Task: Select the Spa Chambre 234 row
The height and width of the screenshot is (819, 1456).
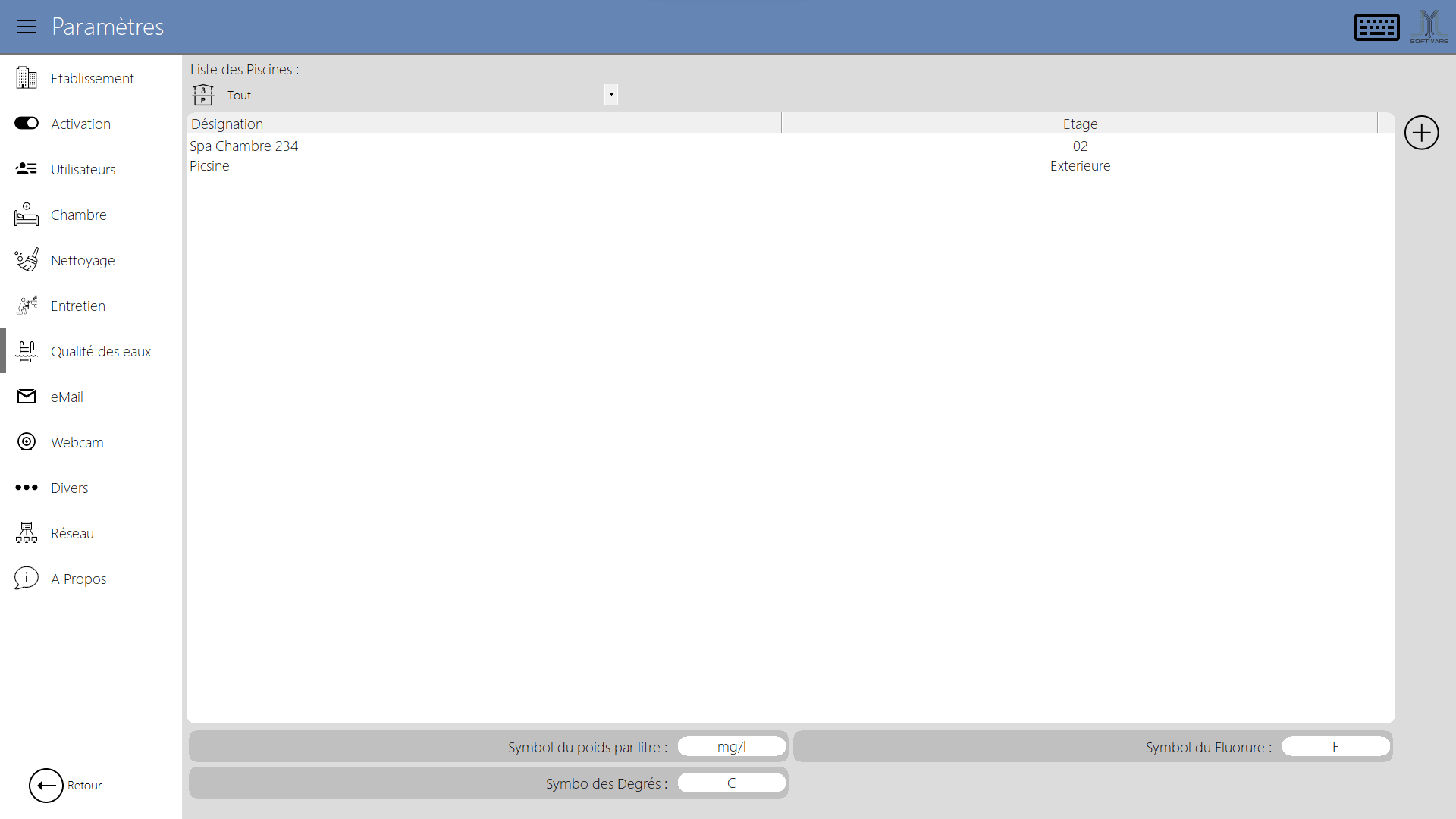Action: coord(244,146)
